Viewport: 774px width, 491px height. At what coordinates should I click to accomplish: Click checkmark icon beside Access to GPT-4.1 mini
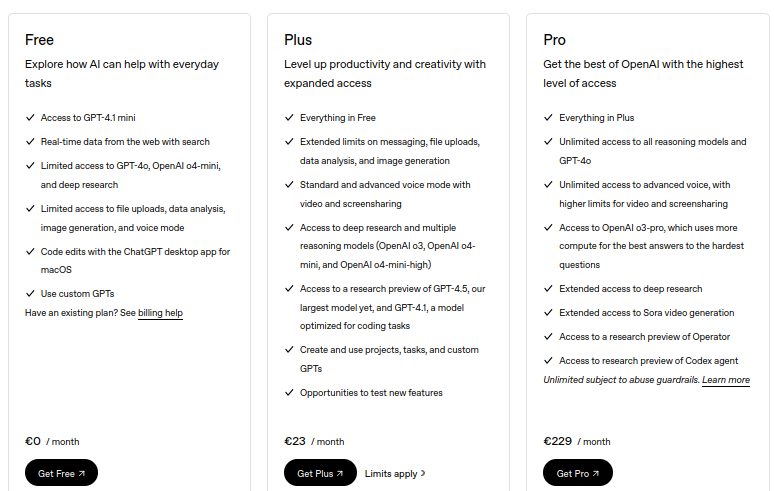[30, 117]
